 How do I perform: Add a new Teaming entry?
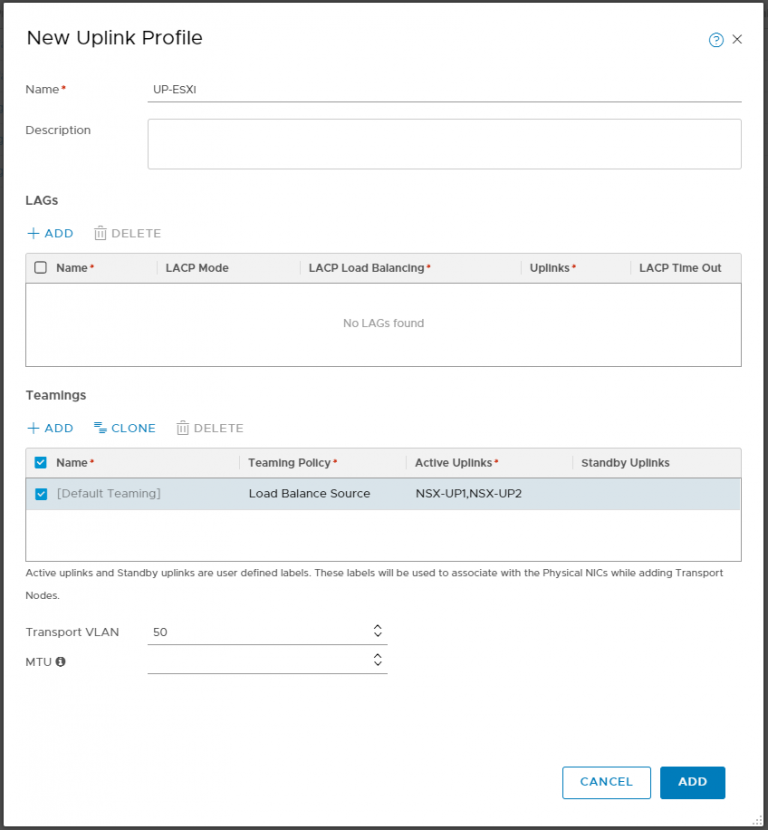(50, 428)
